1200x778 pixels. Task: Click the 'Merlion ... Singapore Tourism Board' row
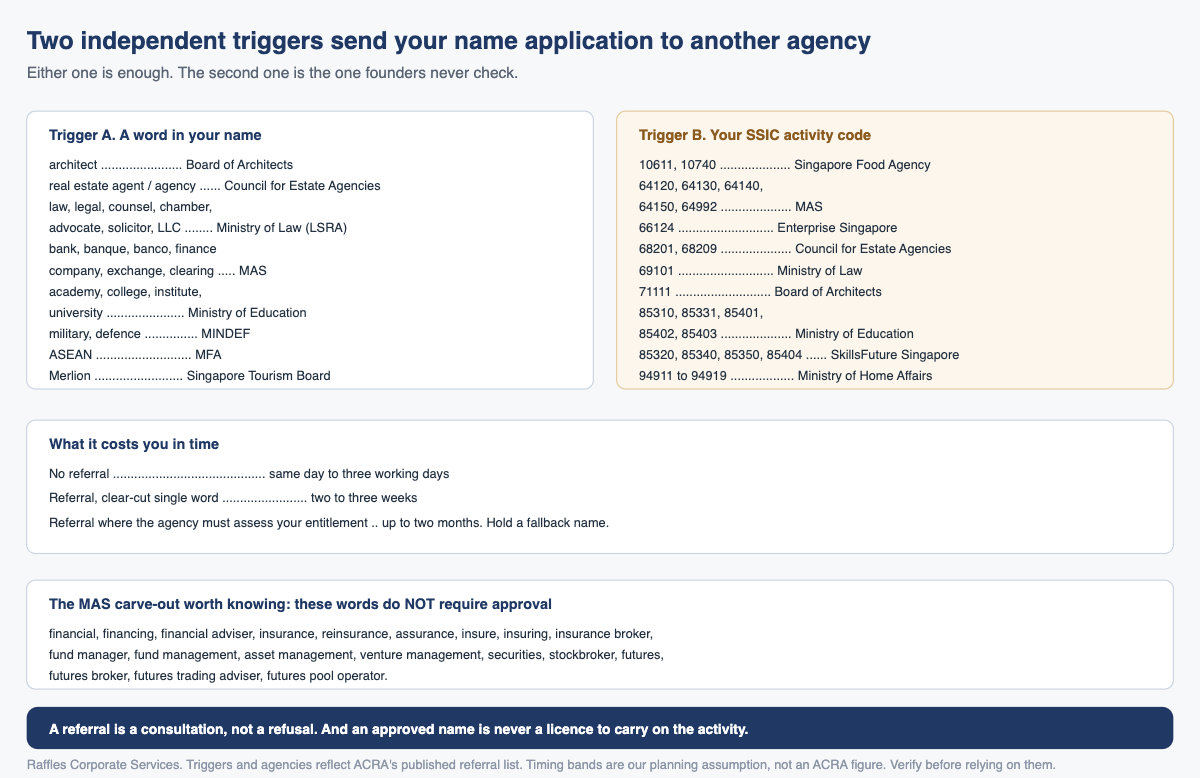click(x=190, y=375)
